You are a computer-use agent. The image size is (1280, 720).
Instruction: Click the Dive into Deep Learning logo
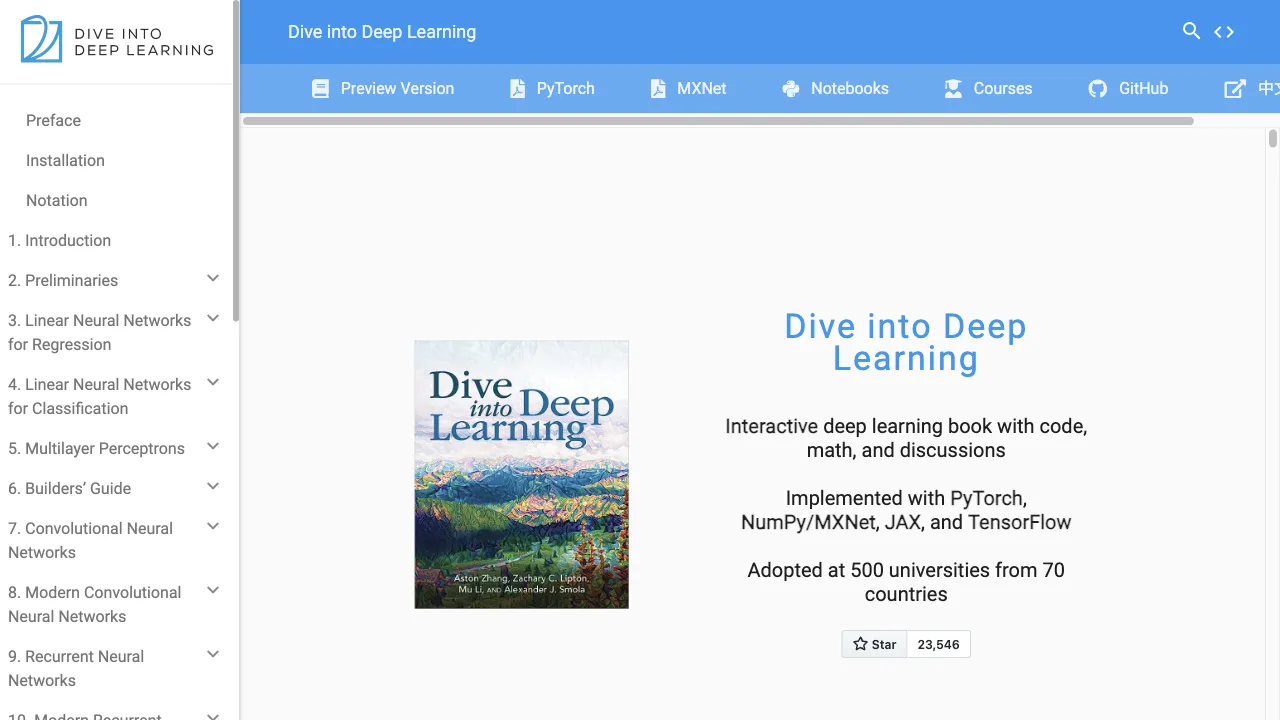117,39
